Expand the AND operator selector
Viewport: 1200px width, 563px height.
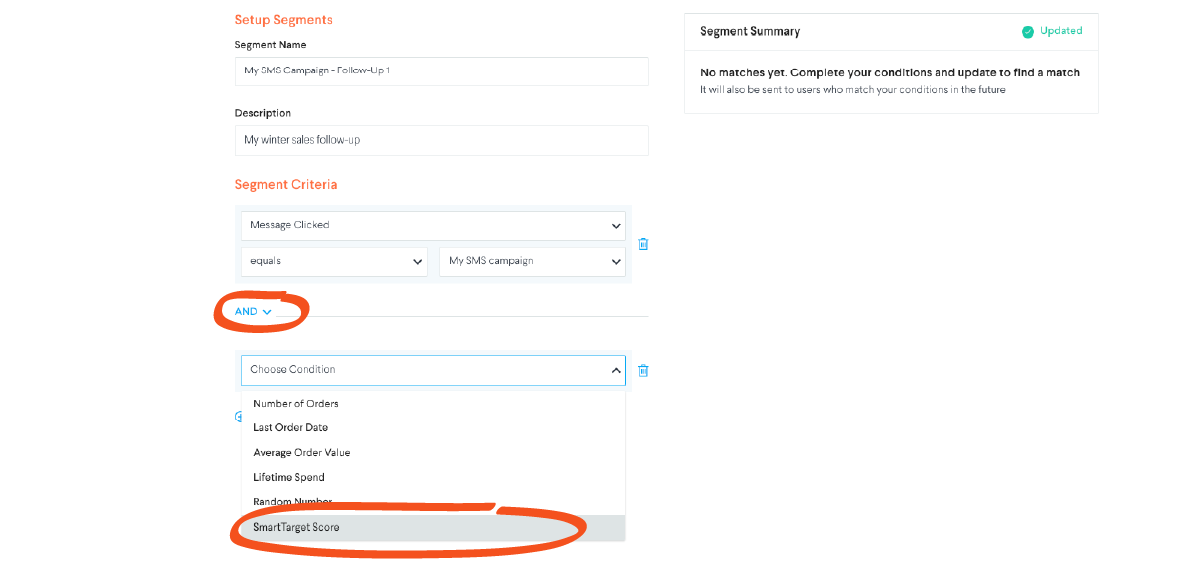click(x=253, y=312)
